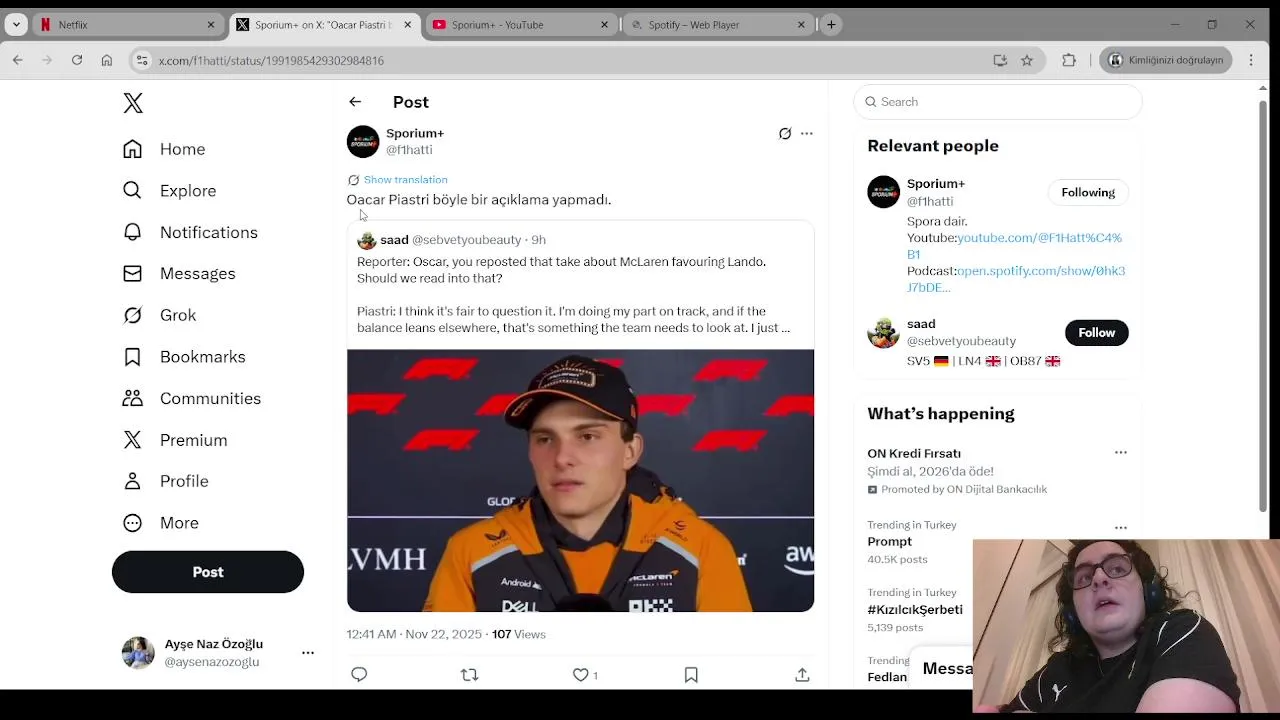Open the post's three-dot more menu
1280x720 pixels.
pyautogui.click(x=807, y=133)
